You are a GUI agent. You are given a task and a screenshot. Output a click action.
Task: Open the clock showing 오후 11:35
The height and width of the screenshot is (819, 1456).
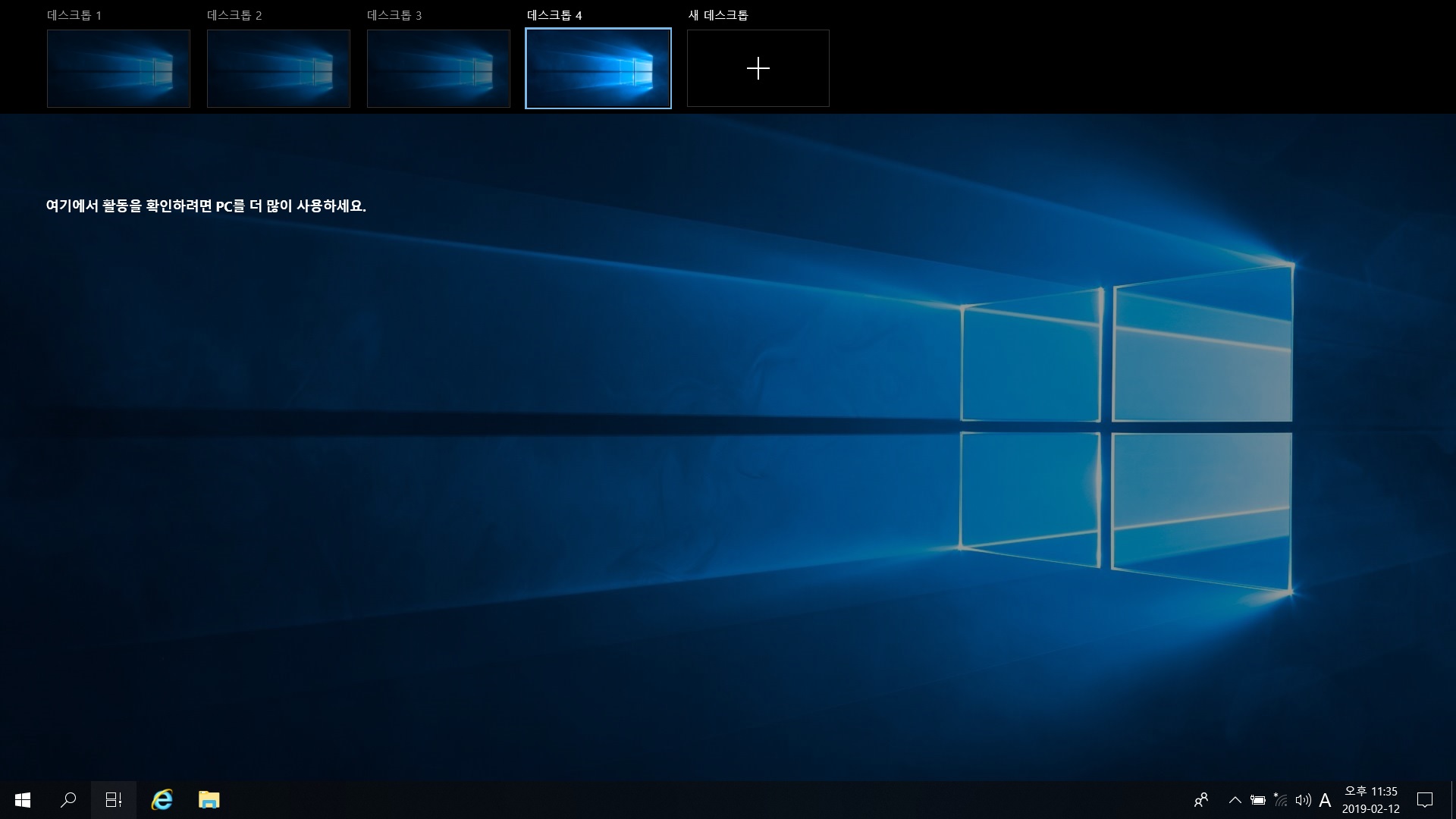[1371, 800]
